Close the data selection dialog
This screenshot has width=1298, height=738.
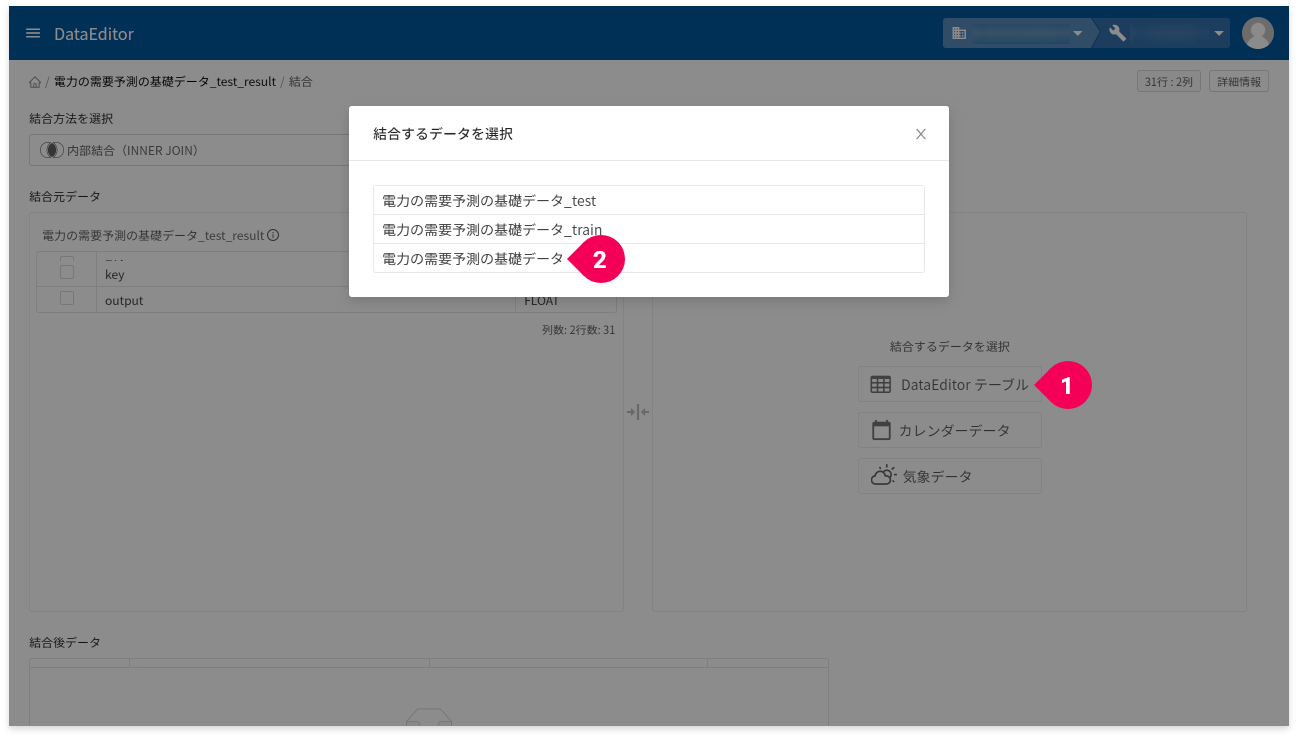coord(921,134)
